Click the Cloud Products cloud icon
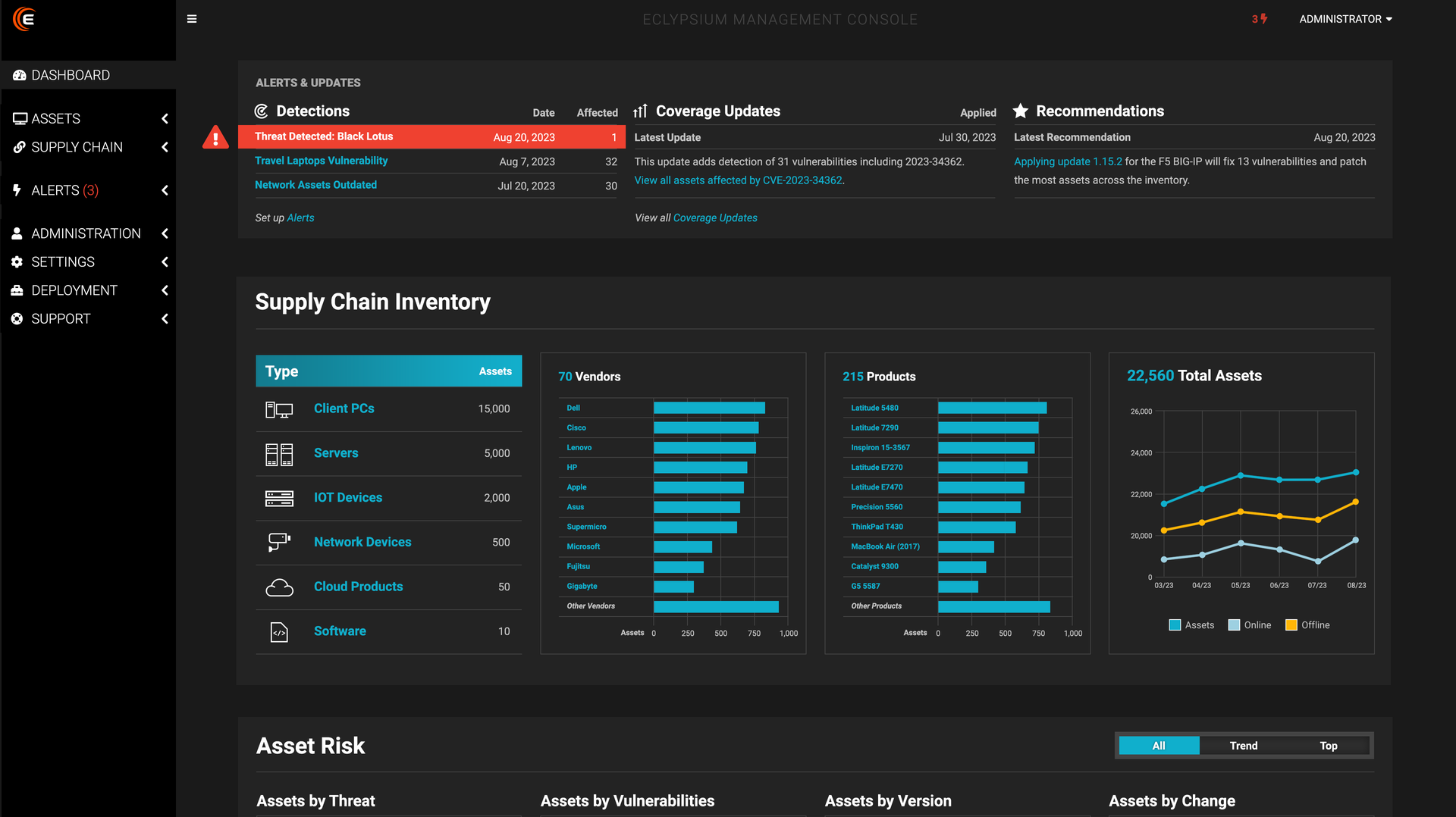Screen dimensions: 1456x817 [x=279, y=587]
